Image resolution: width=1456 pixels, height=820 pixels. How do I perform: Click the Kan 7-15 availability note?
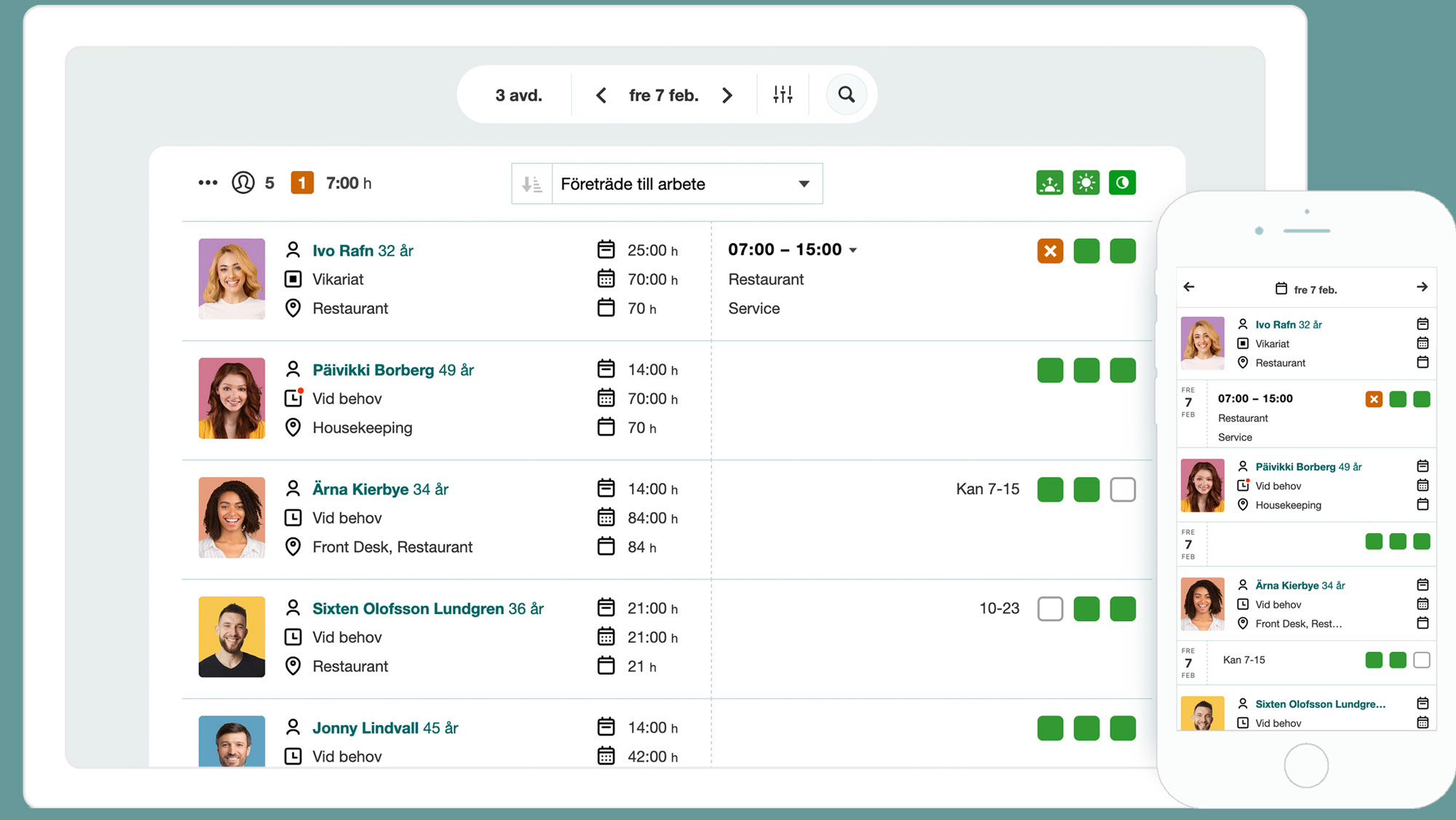987,489
